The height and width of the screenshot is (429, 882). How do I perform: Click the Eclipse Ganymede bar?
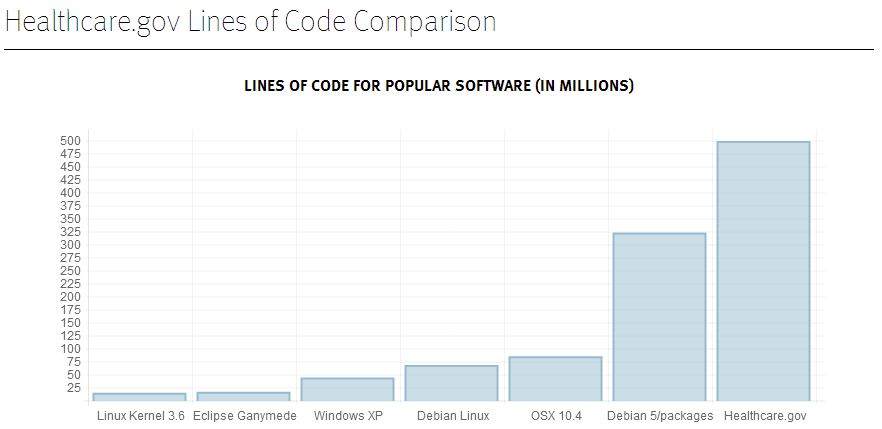coord(243,396)
